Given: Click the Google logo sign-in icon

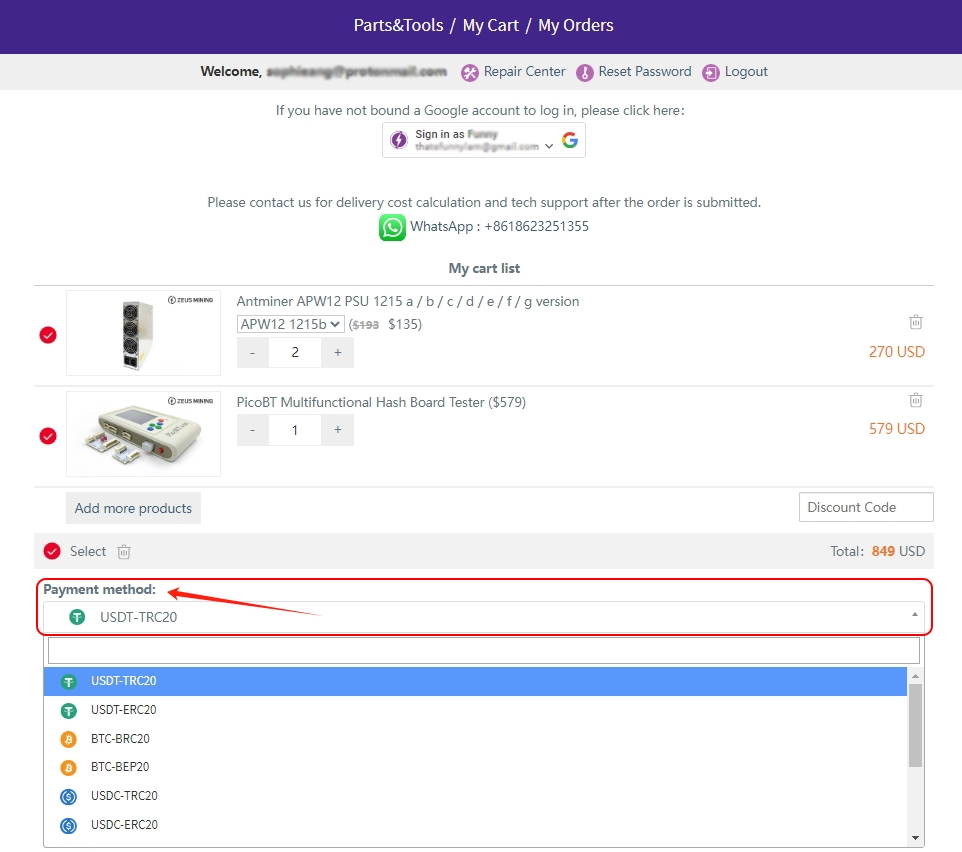Looking at the screenshot, I should 570,140.
